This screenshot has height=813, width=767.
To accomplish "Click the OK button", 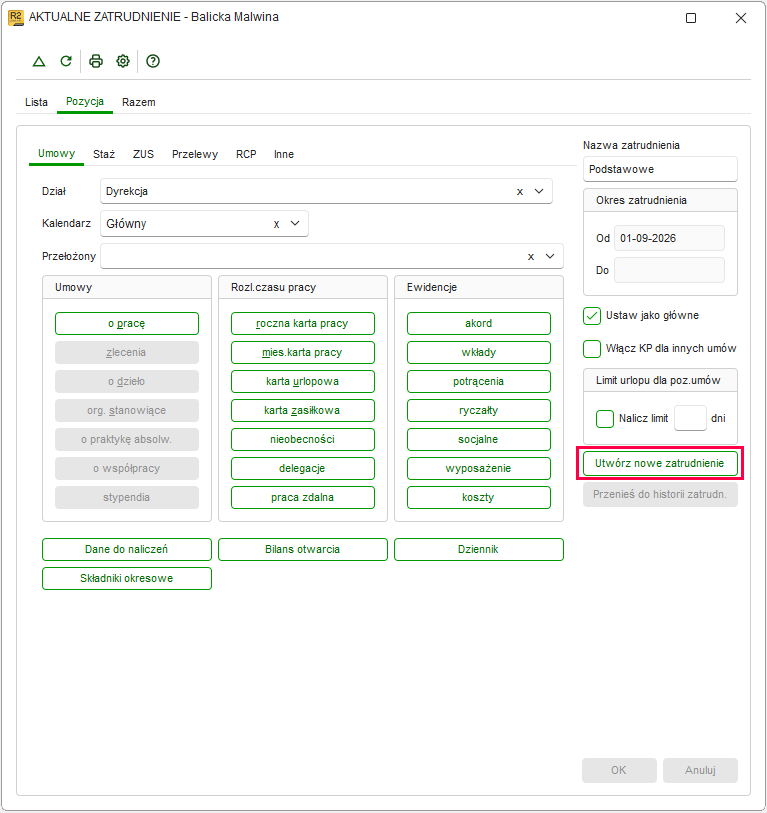I will (619, 770).
